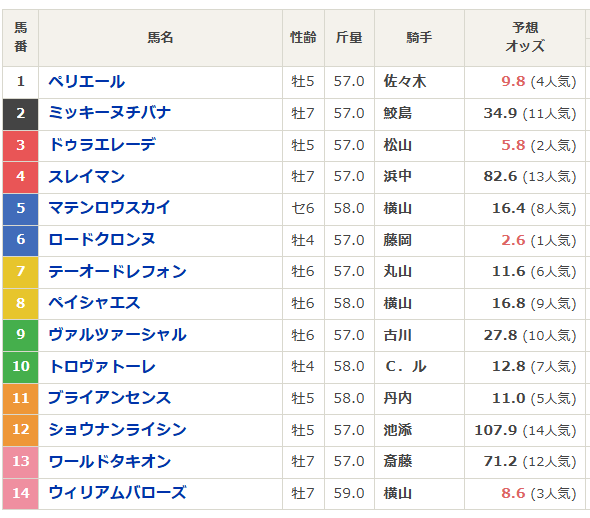
Task: Open テーオードレフォン details
Action: tap(117, 271)
